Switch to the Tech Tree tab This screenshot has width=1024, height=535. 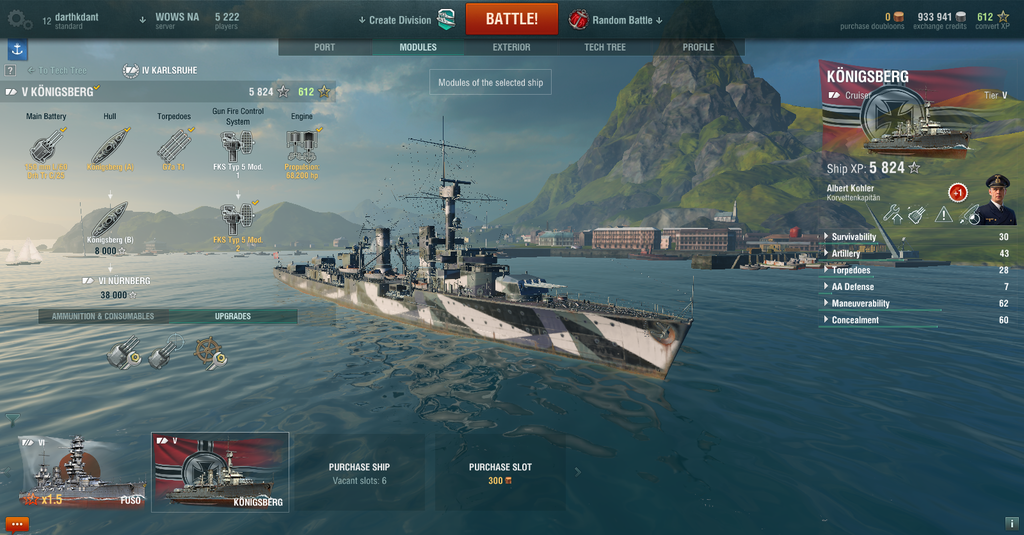point(605,47)
